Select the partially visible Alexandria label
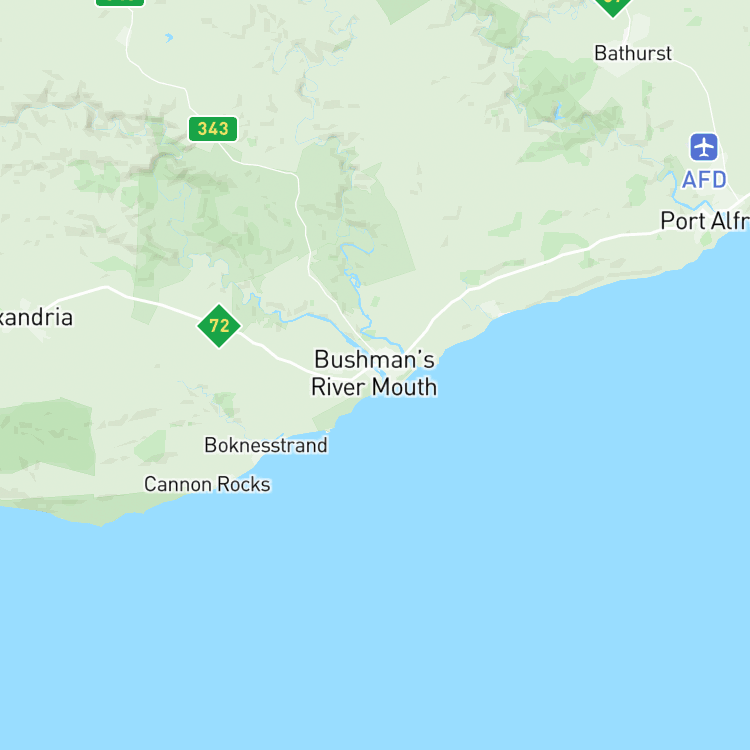Viewport: 750px width, 750px height. (36, 318)
